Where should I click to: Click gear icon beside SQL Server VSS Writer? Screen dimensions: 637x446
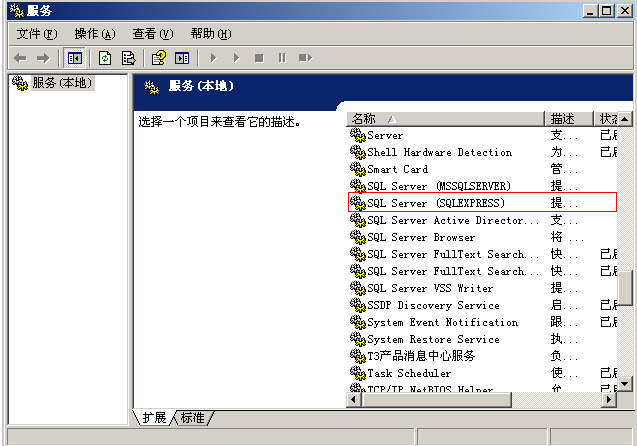(358, 288)
